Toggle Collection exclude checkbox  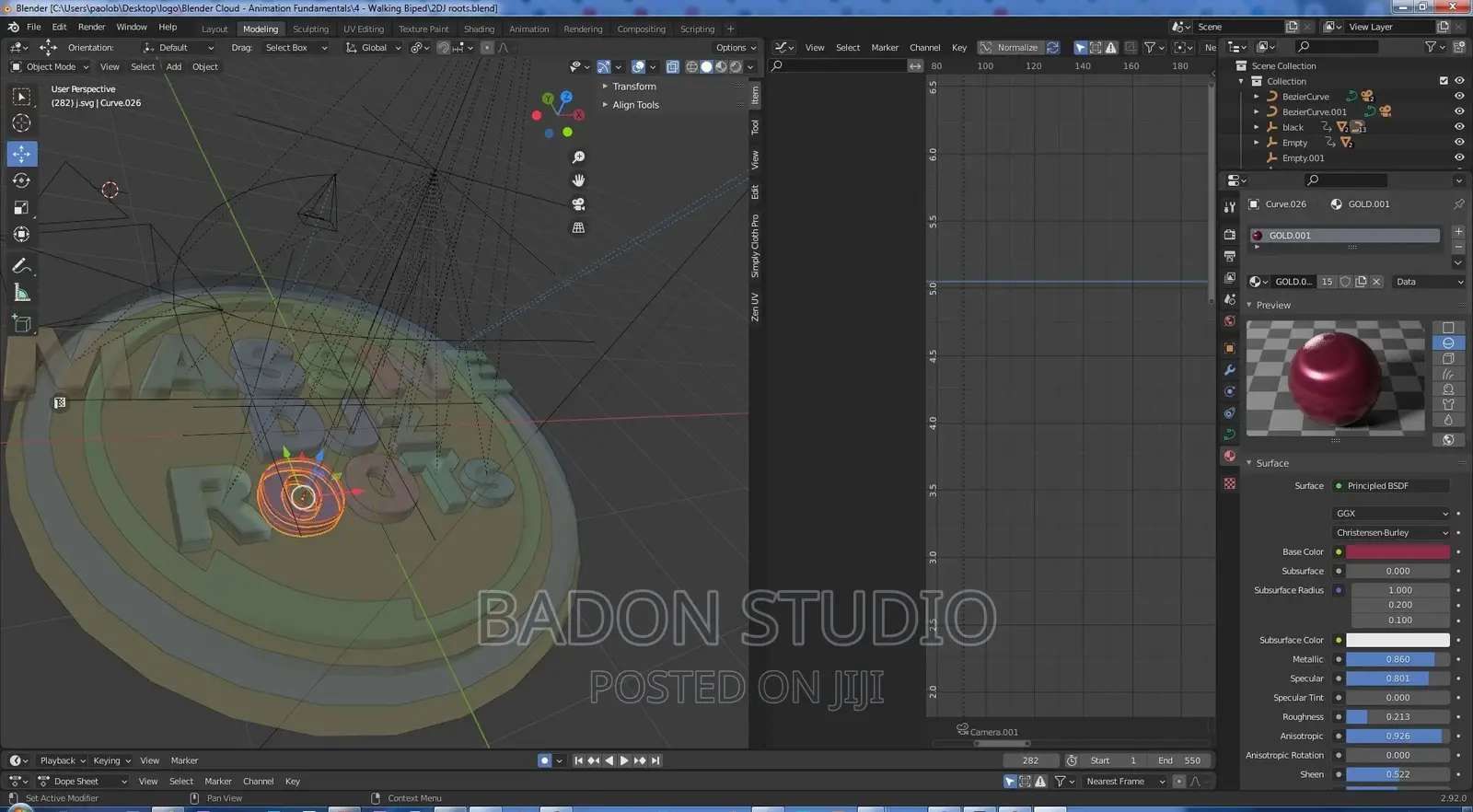[1444, 81]
